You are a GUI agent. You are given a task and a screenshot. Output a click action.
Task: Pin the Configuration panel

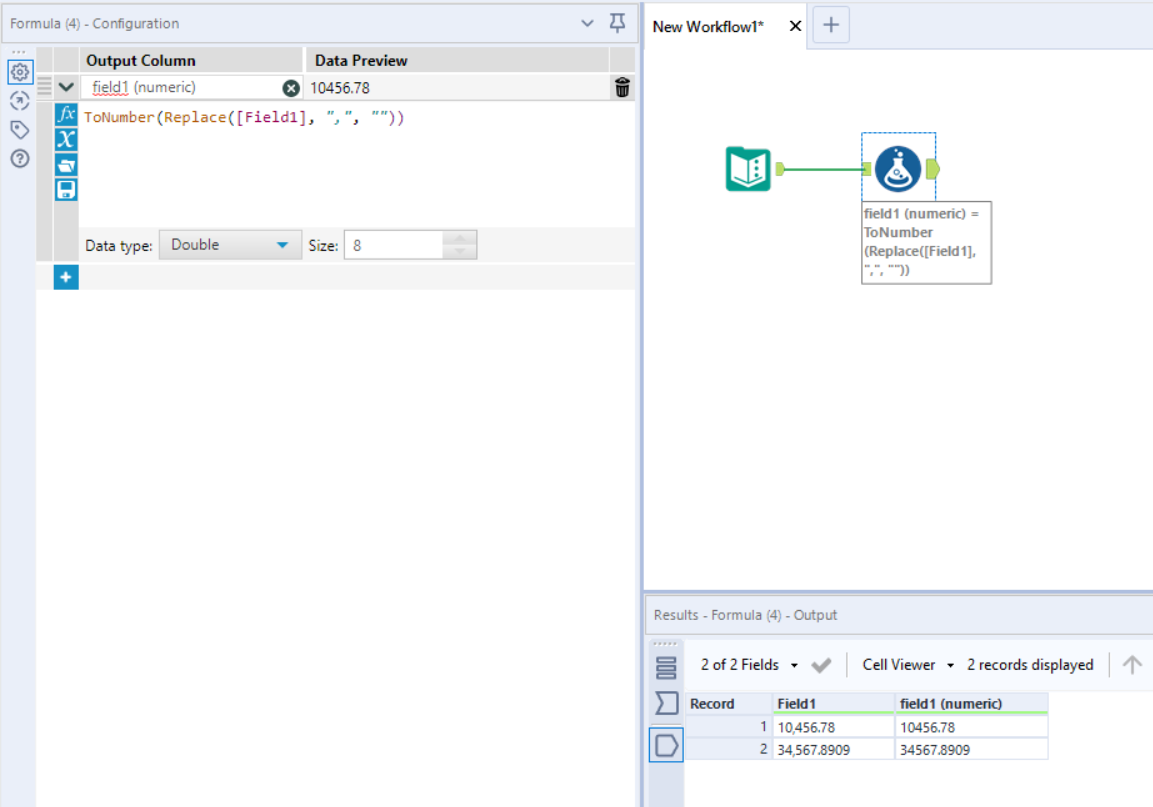pos(617,22)
